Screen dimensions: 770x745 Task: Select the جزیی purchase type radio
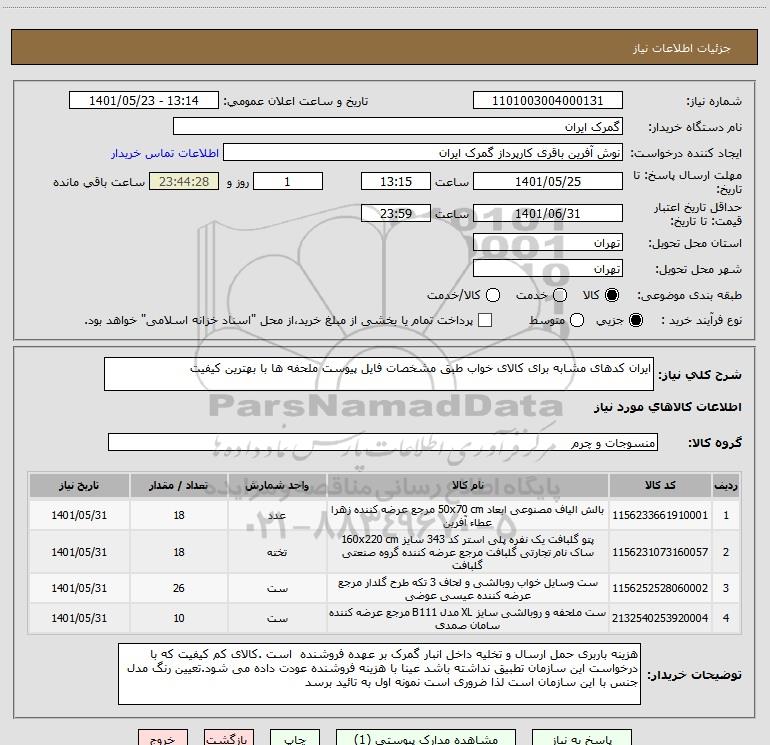pyautogui.click(x=635, y=320)
